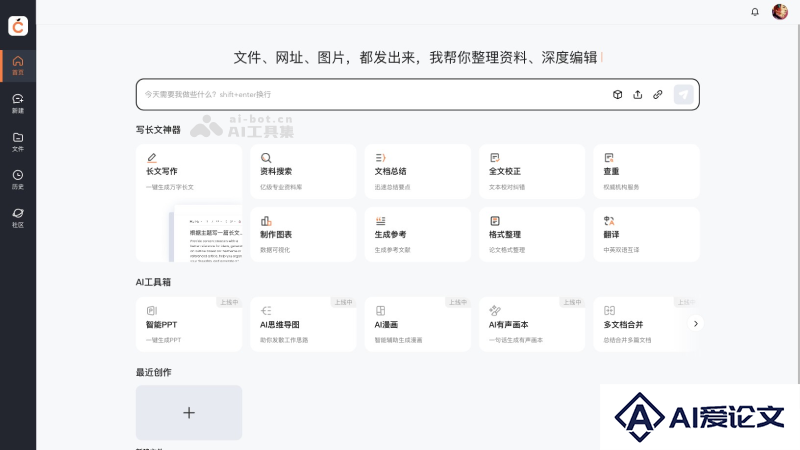
Task: Open the 文件 files sidebar item
Action: tap(18, 142)
